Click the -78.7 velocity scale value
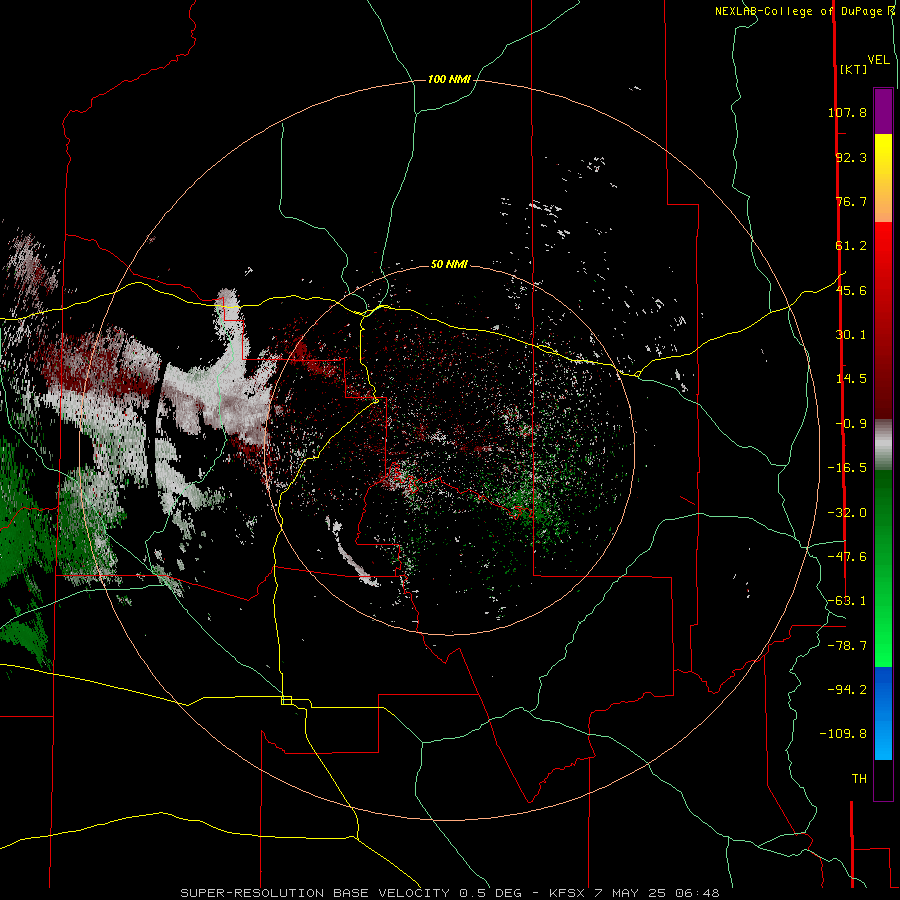Screen dimensions: 900x900 [x=847, y=646]
